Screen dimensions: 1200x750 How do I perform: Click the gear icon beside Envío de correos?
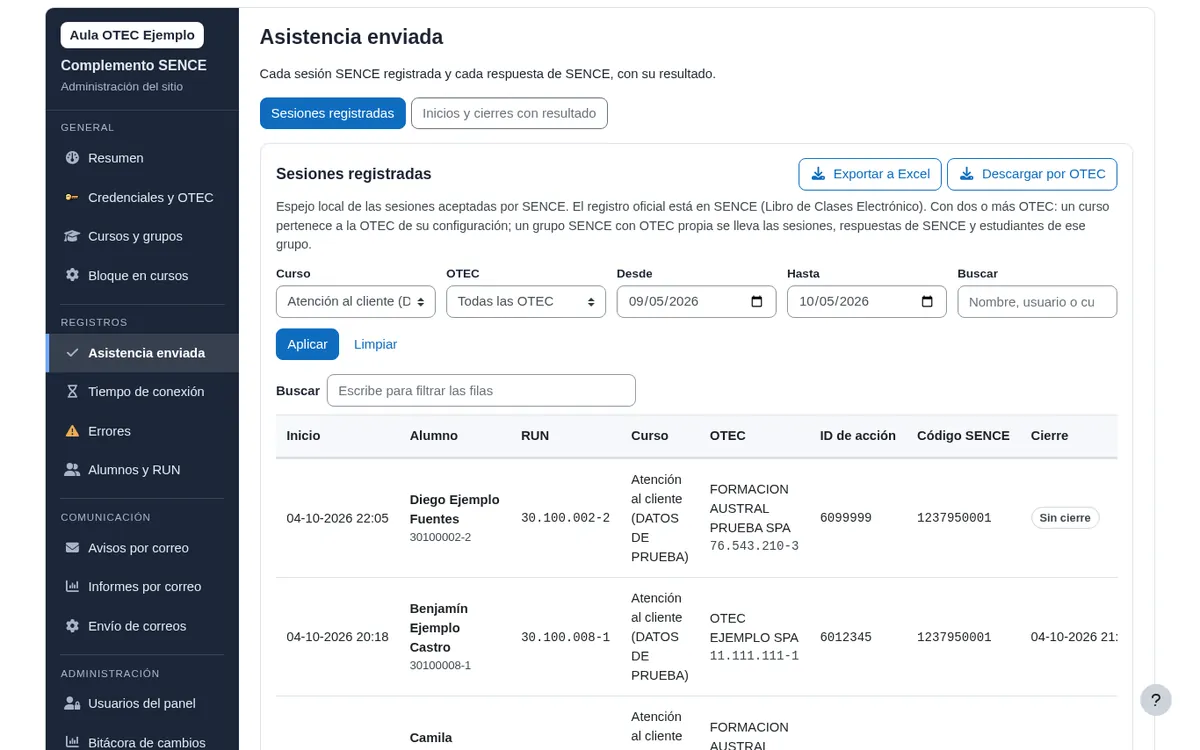coord(72,626)
